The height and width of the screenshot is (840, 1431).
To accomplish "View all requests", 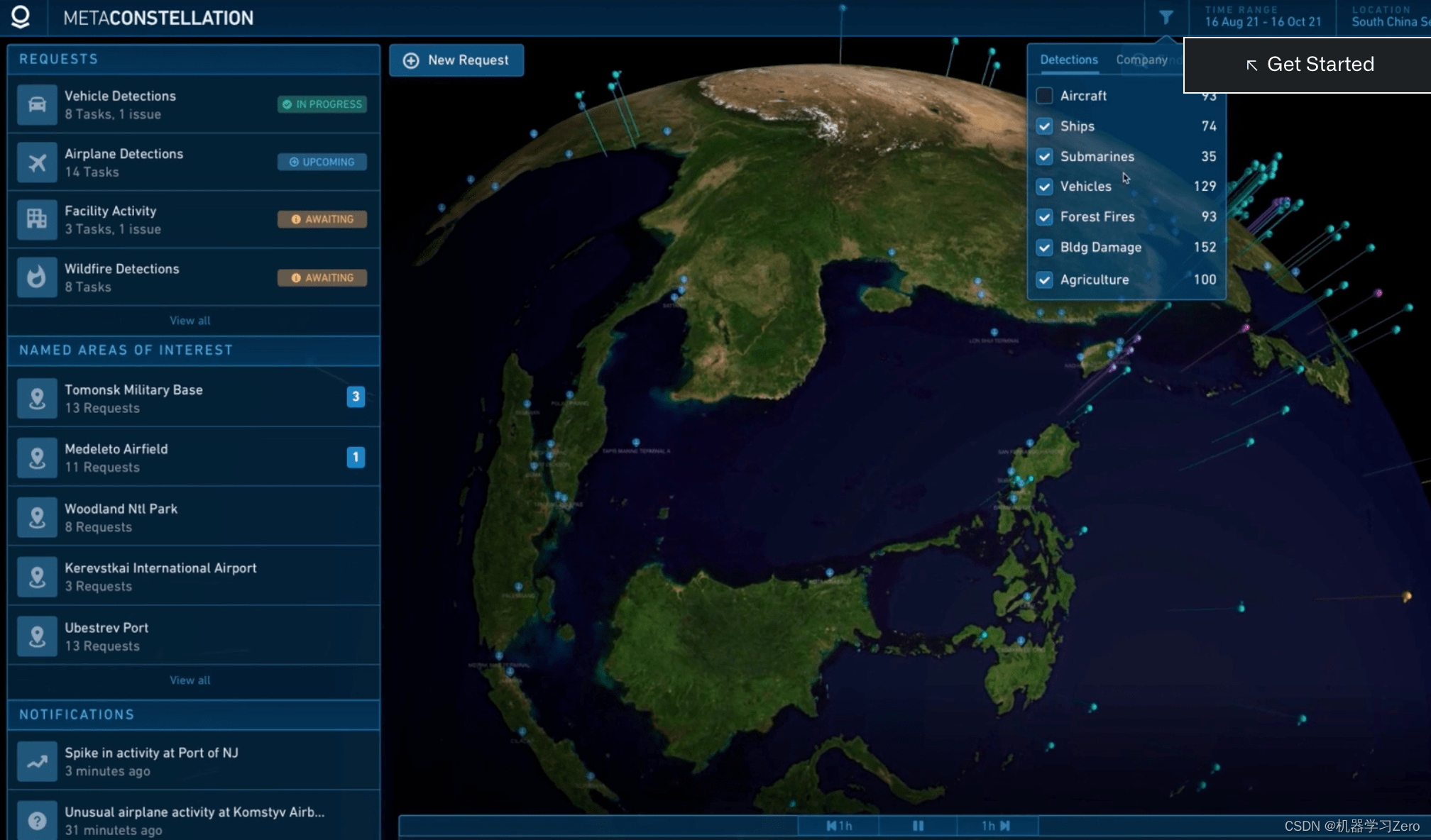I will pyautogui.click(x=190, y=321).
